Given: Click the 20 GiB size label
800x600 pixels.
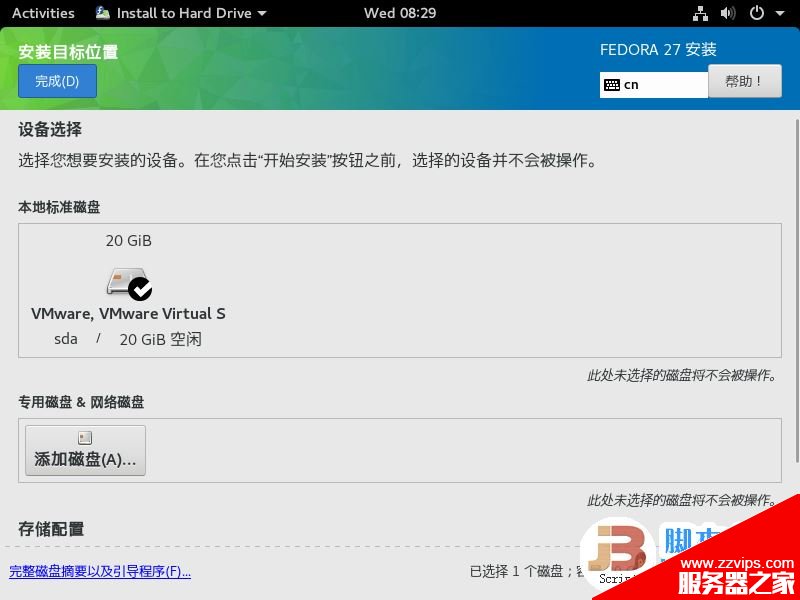Looking at the screenshot, I should (x=129, y=240).
